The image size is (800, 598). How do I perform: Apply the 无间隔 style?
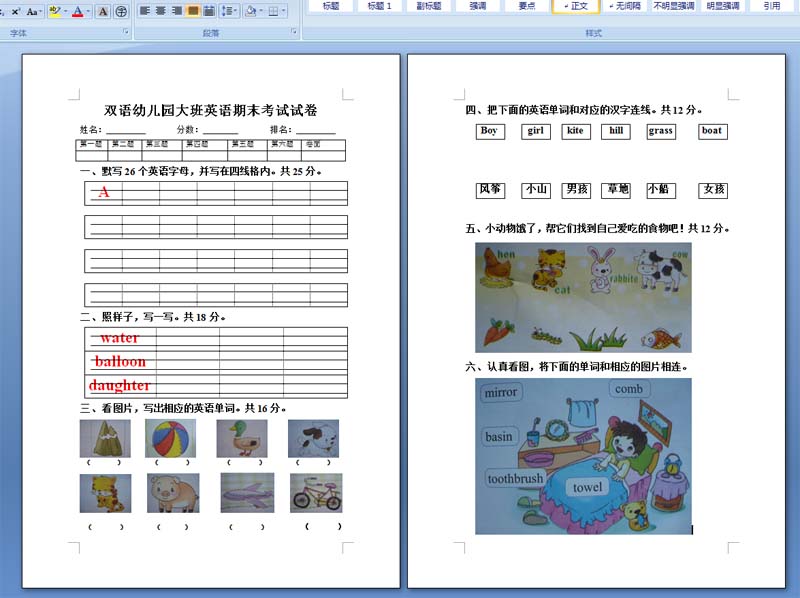pos(624,6)
